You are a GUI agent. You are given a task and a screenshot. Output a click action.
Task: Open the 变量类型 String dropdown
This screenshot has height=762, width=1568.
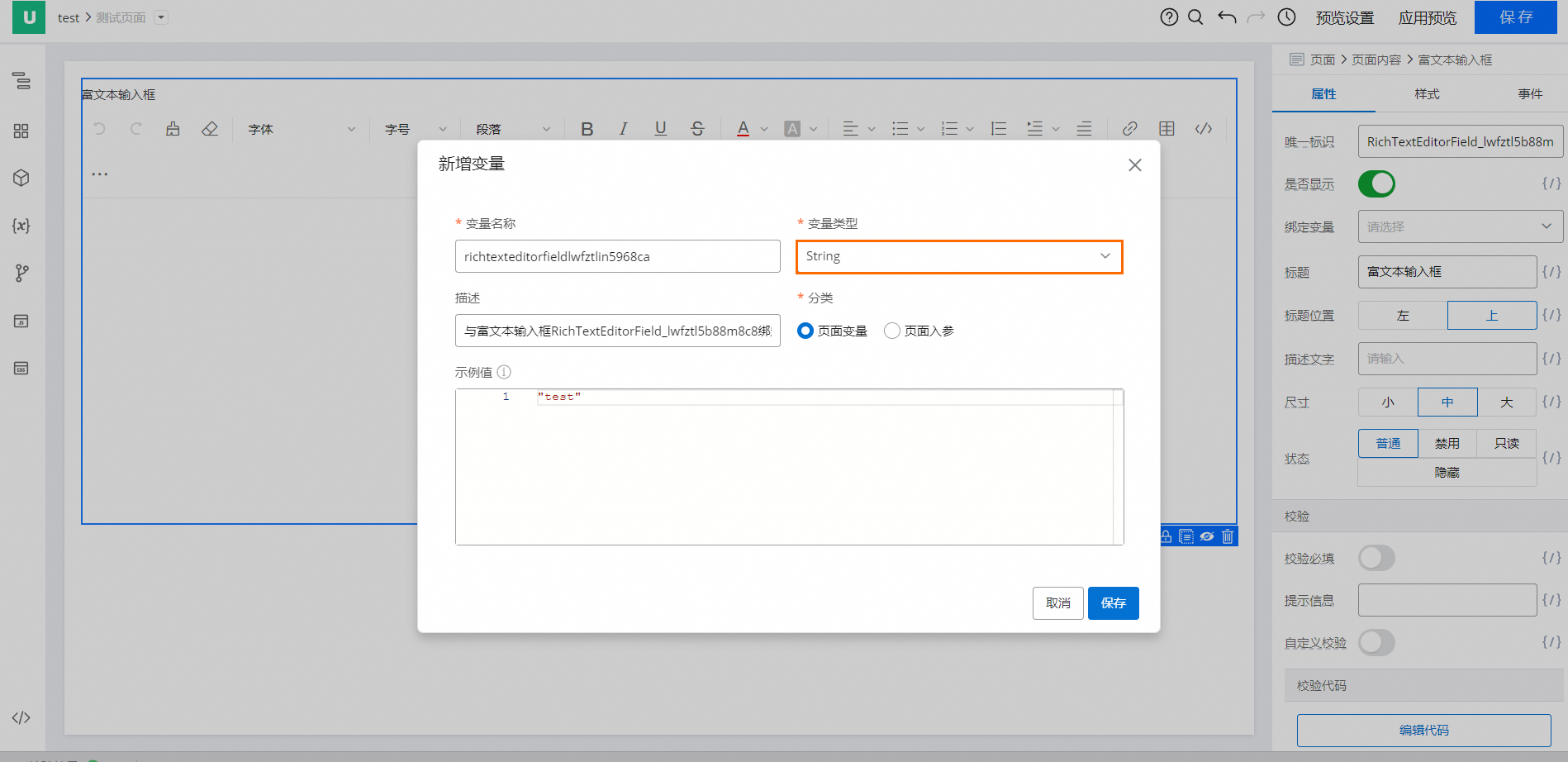(x=959, y=256)
